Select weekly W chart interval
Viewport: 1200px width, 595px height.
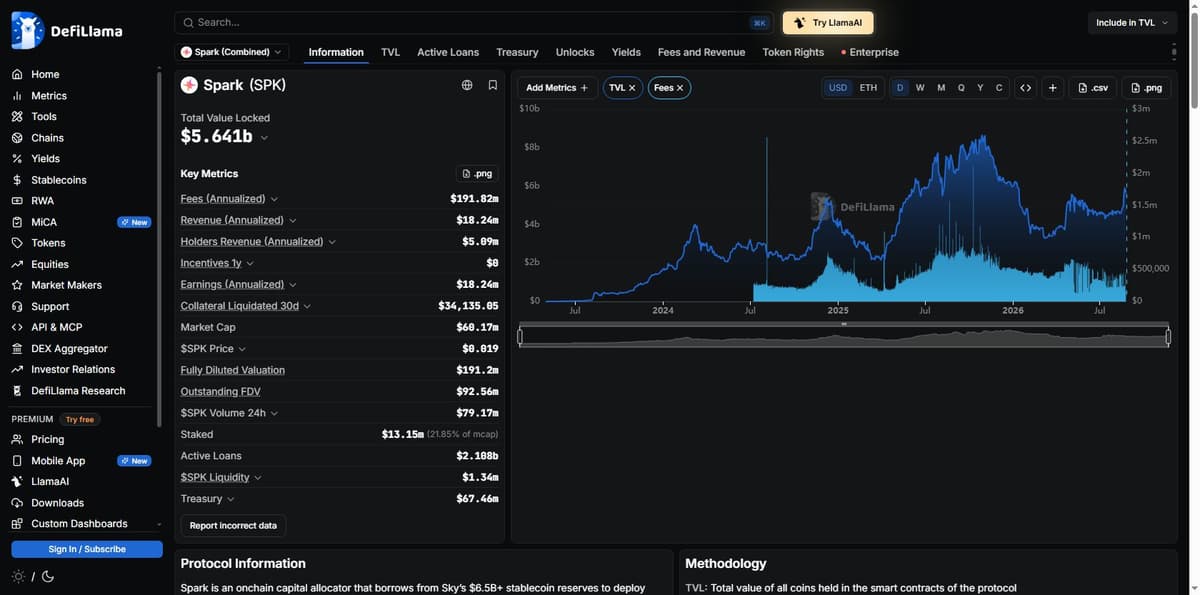(920, 88)
